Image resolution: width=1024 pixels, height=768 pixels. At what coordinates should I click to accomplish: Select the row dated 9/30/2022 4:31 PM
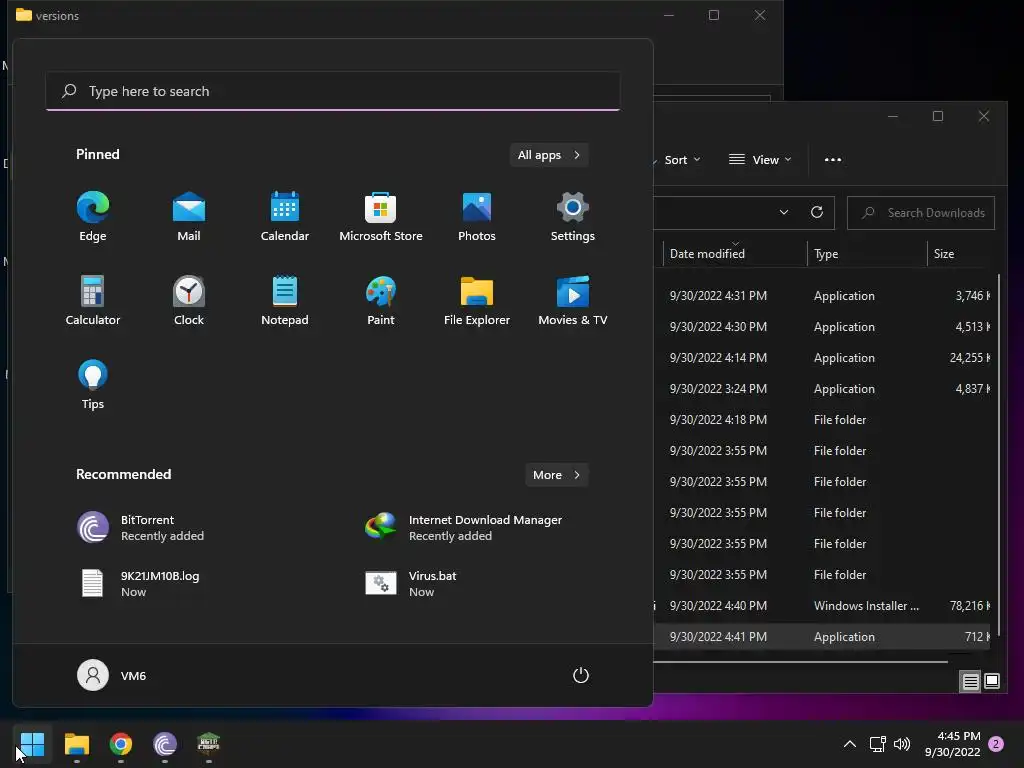click(x=822, y=296)
